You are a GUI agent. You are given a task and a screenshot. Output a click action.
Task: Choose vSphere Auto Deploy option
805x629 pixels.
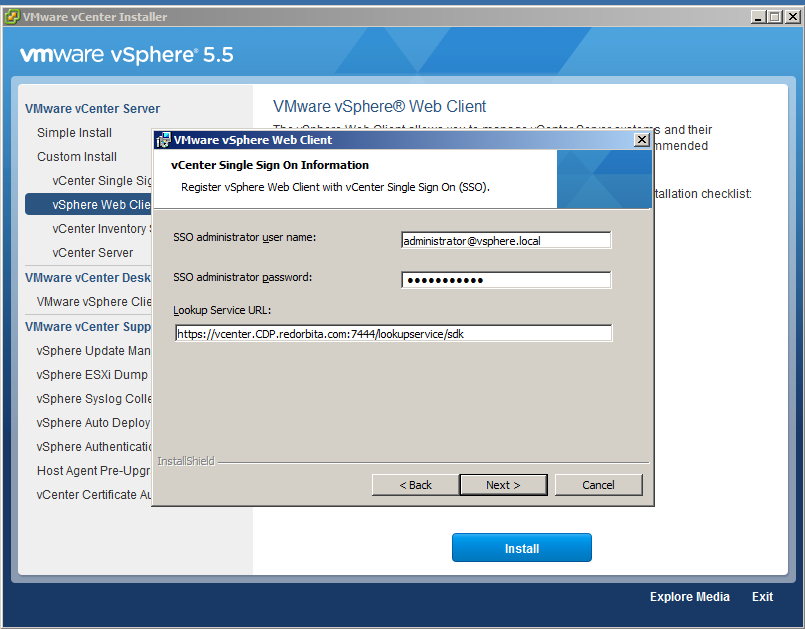point(93,423)
